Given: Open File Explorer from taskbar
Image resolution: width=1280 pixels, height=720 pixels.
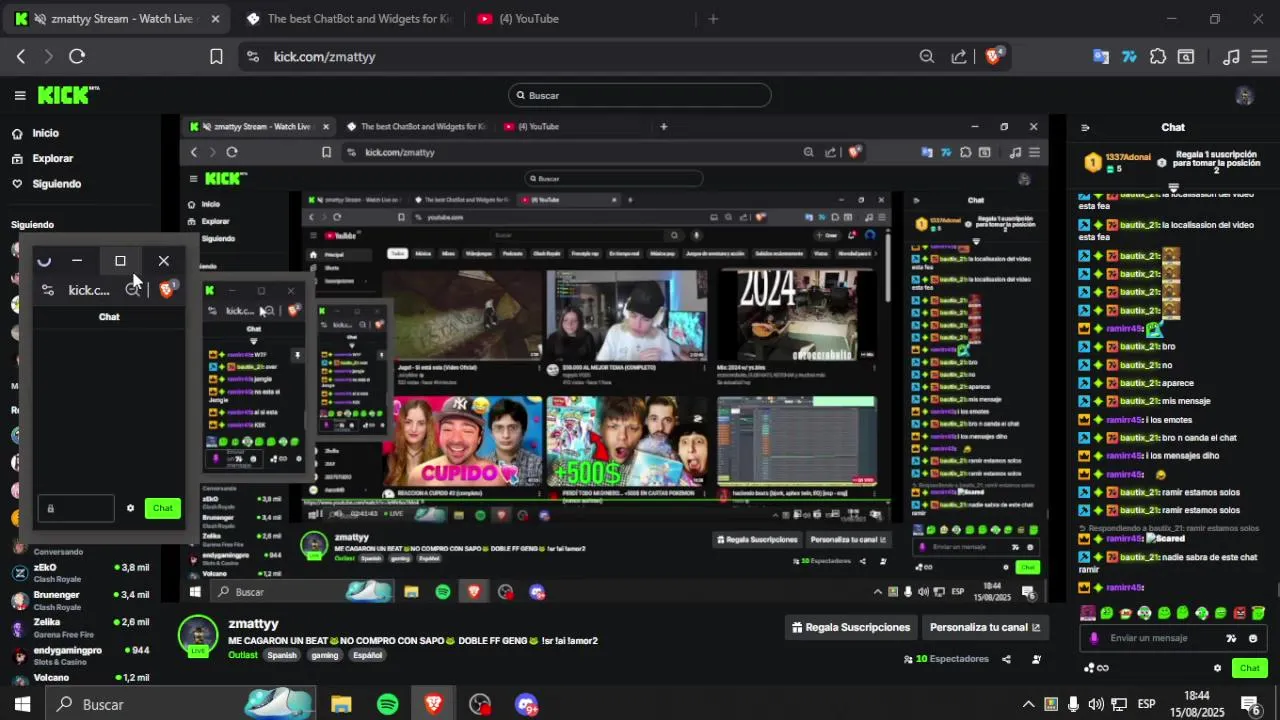Looking at the screenshot, I should (341, 704).
